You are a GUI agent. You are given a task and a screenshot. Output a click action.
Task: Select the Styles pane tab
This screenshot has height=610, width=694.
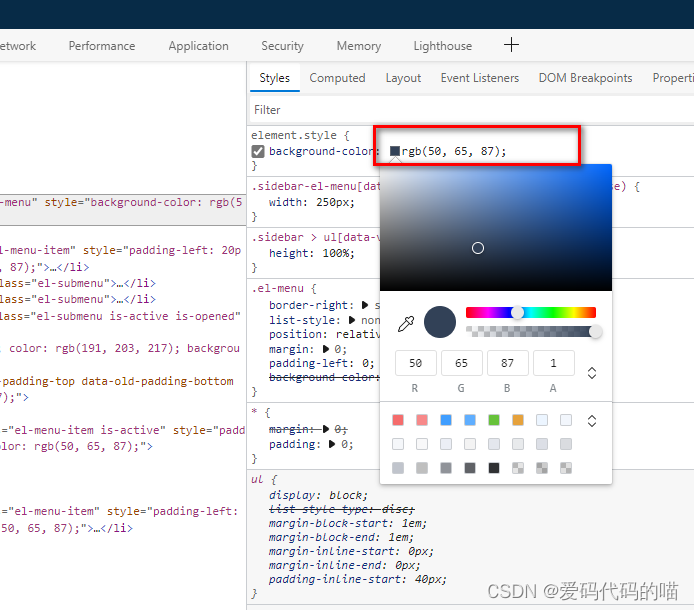(274, 78)
